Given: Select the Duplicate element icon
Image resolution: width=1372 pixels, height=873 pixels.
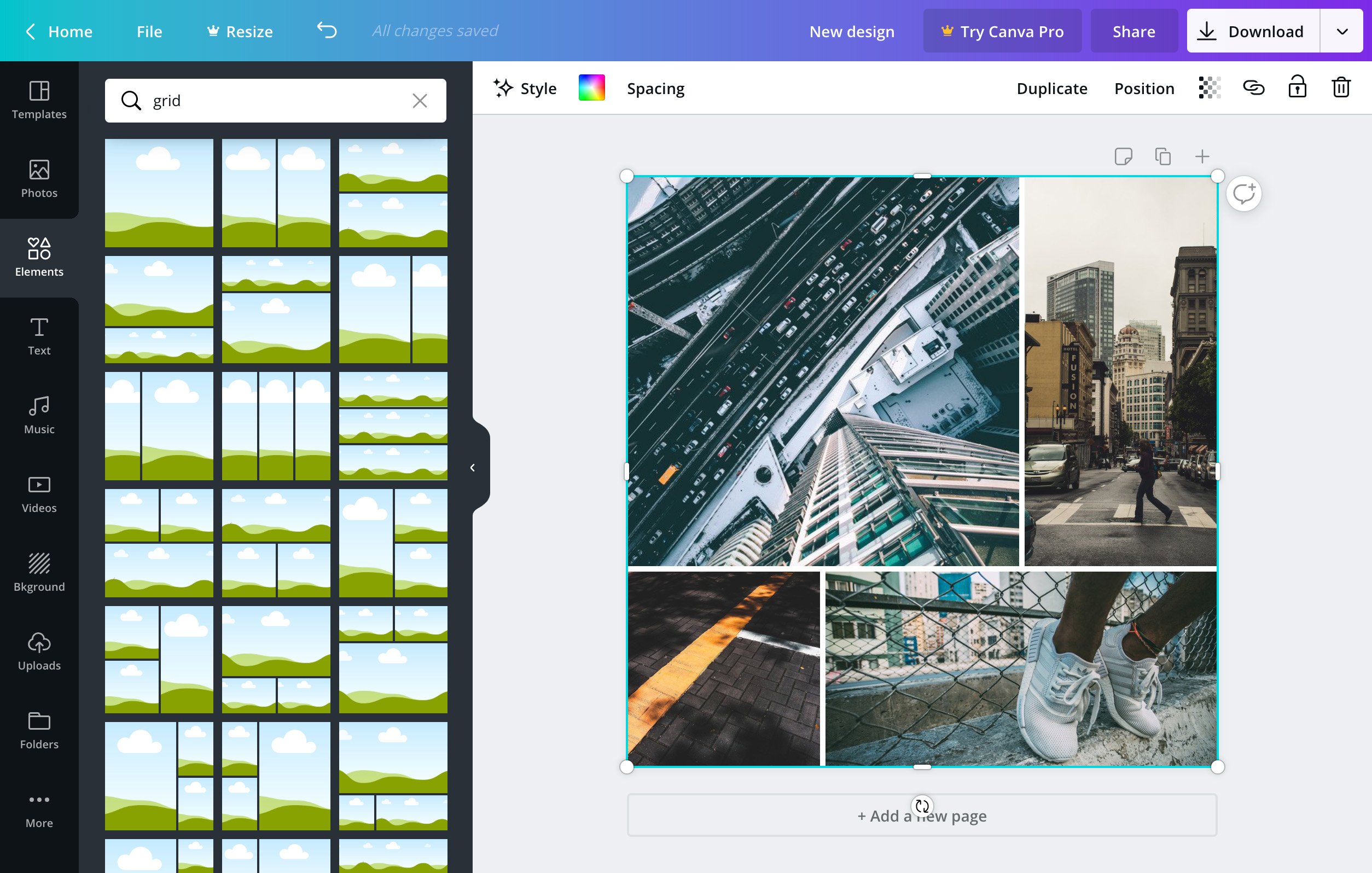Looking at the screenshot, I should (x=1162, y=156).
